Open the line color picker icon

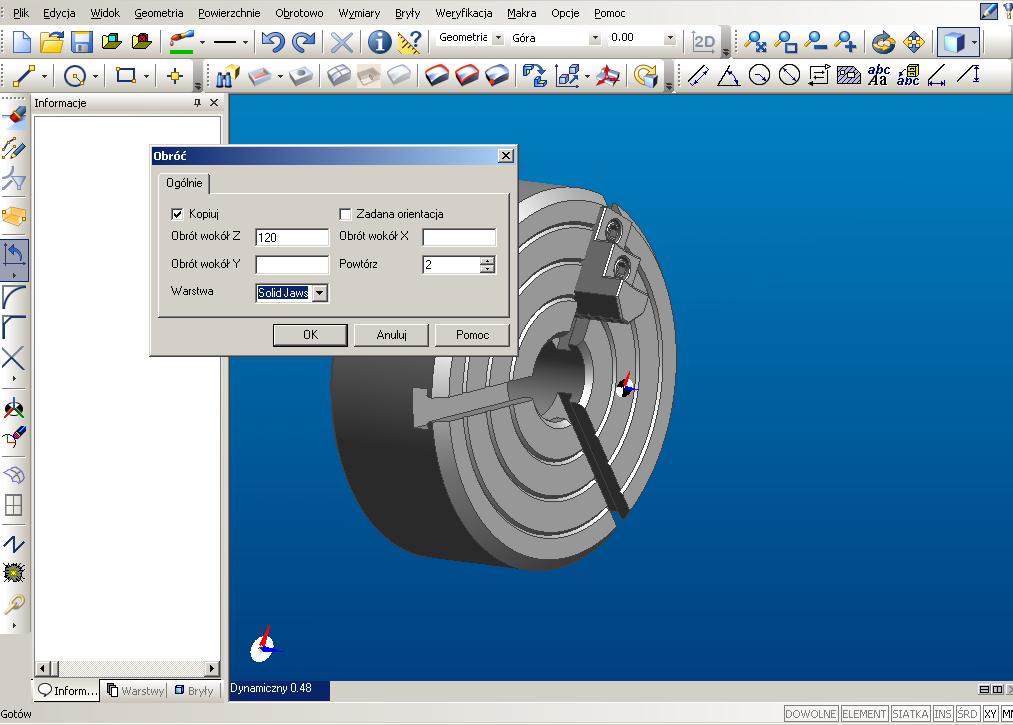pos(182,42)
